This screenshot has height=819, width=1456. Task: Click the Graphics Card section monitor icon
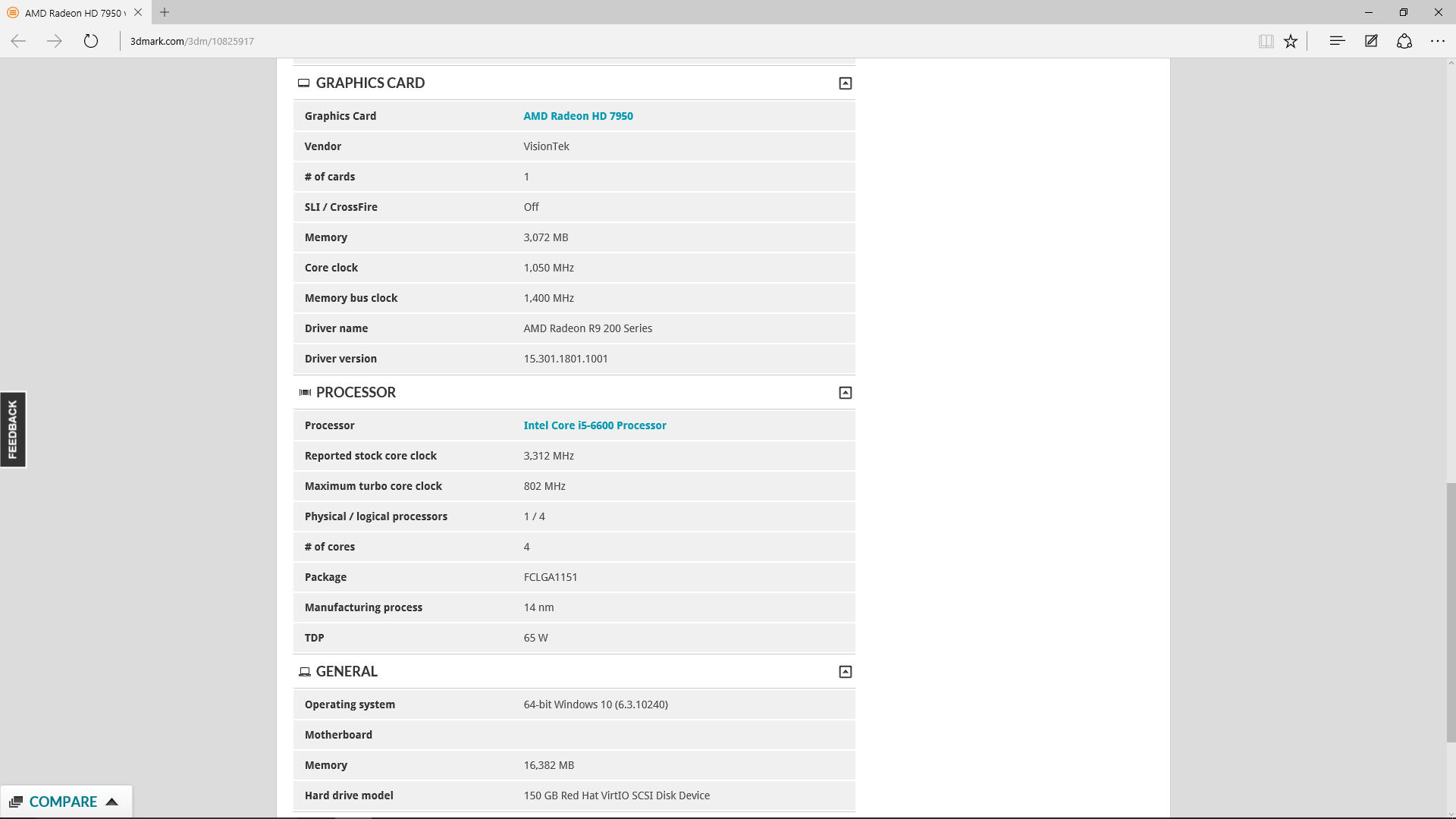tap(304, 83)
